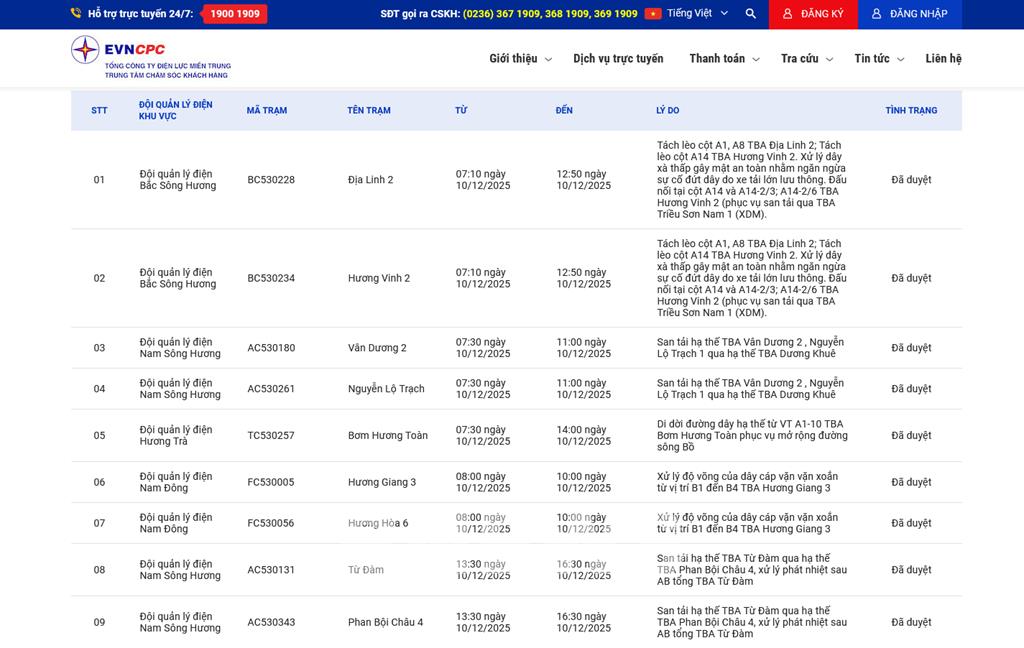Expand the Giới thiệu menu
Screen dimensions: 1024x648
520,59
